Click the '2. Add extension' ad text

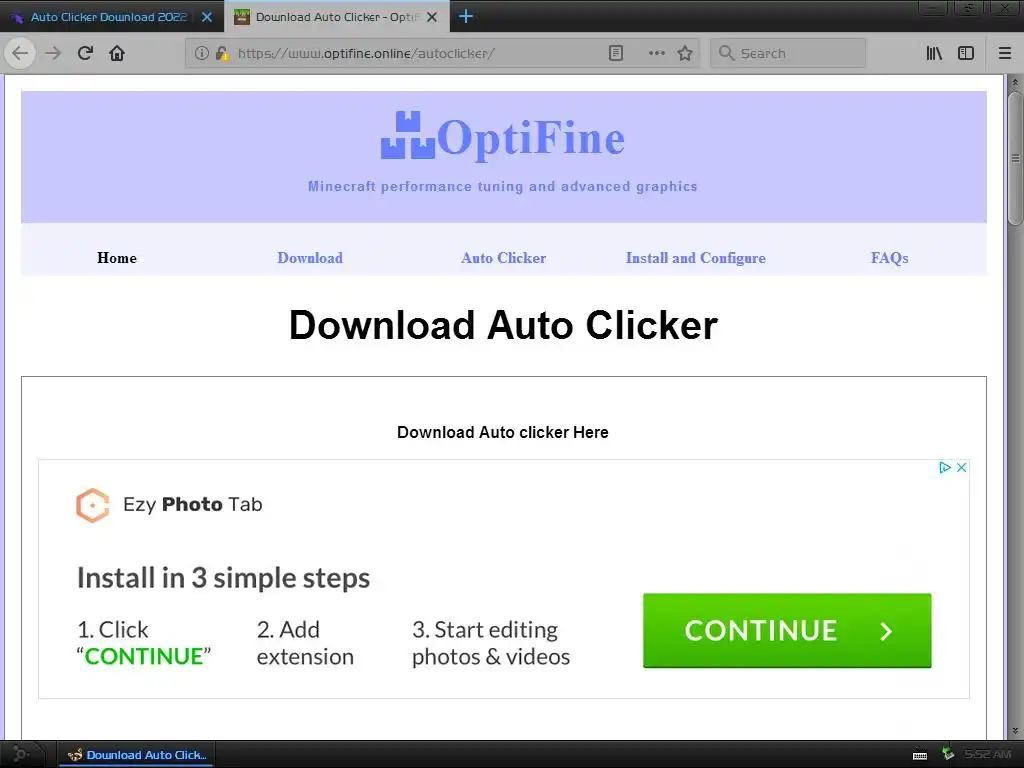pyautogui.click(x=305, y=643)
